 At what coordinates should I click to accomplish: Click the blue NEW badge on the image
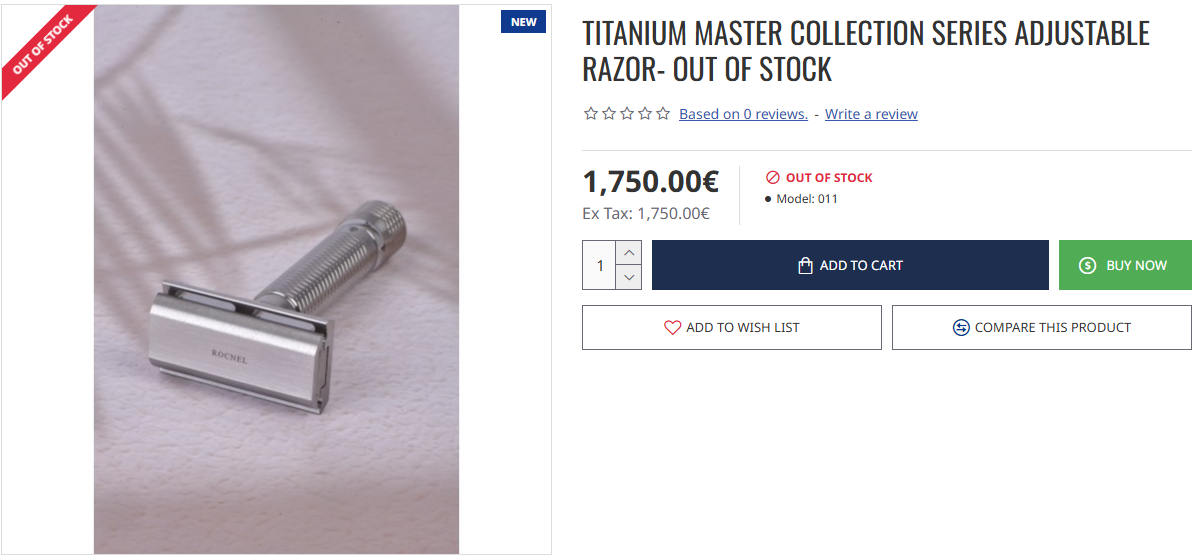pos(523,22)
